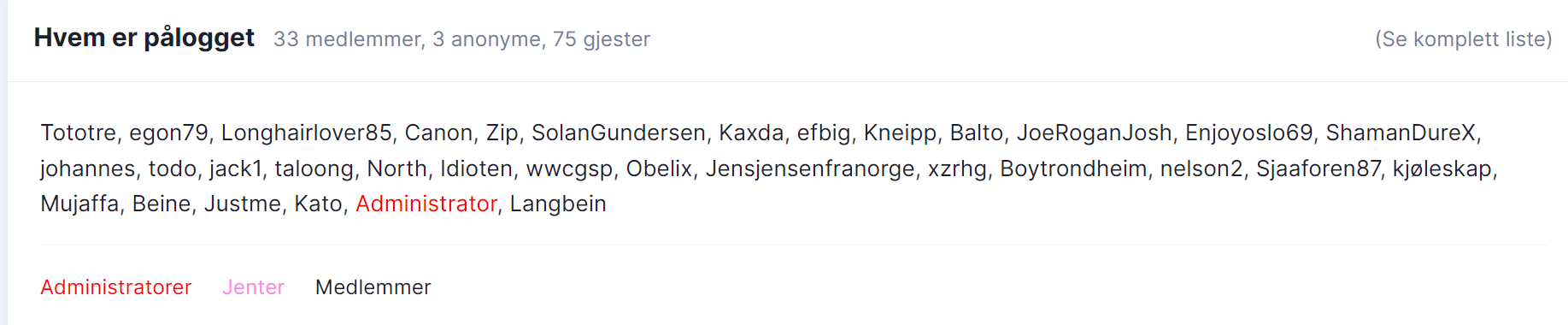Click the Sjaaforen87 username

1318,168
